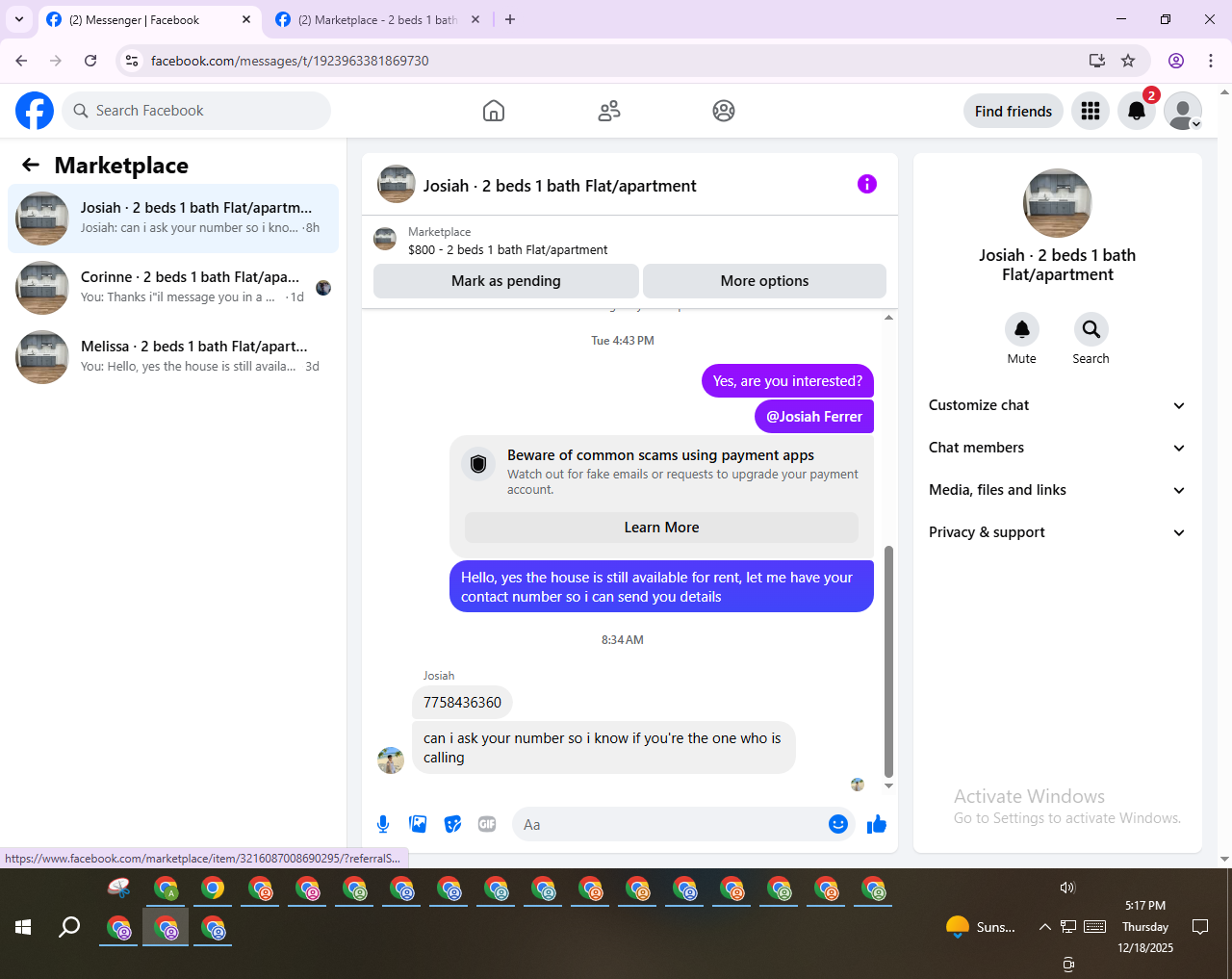Click the site information icon in address bar

[x=132, y=61]
